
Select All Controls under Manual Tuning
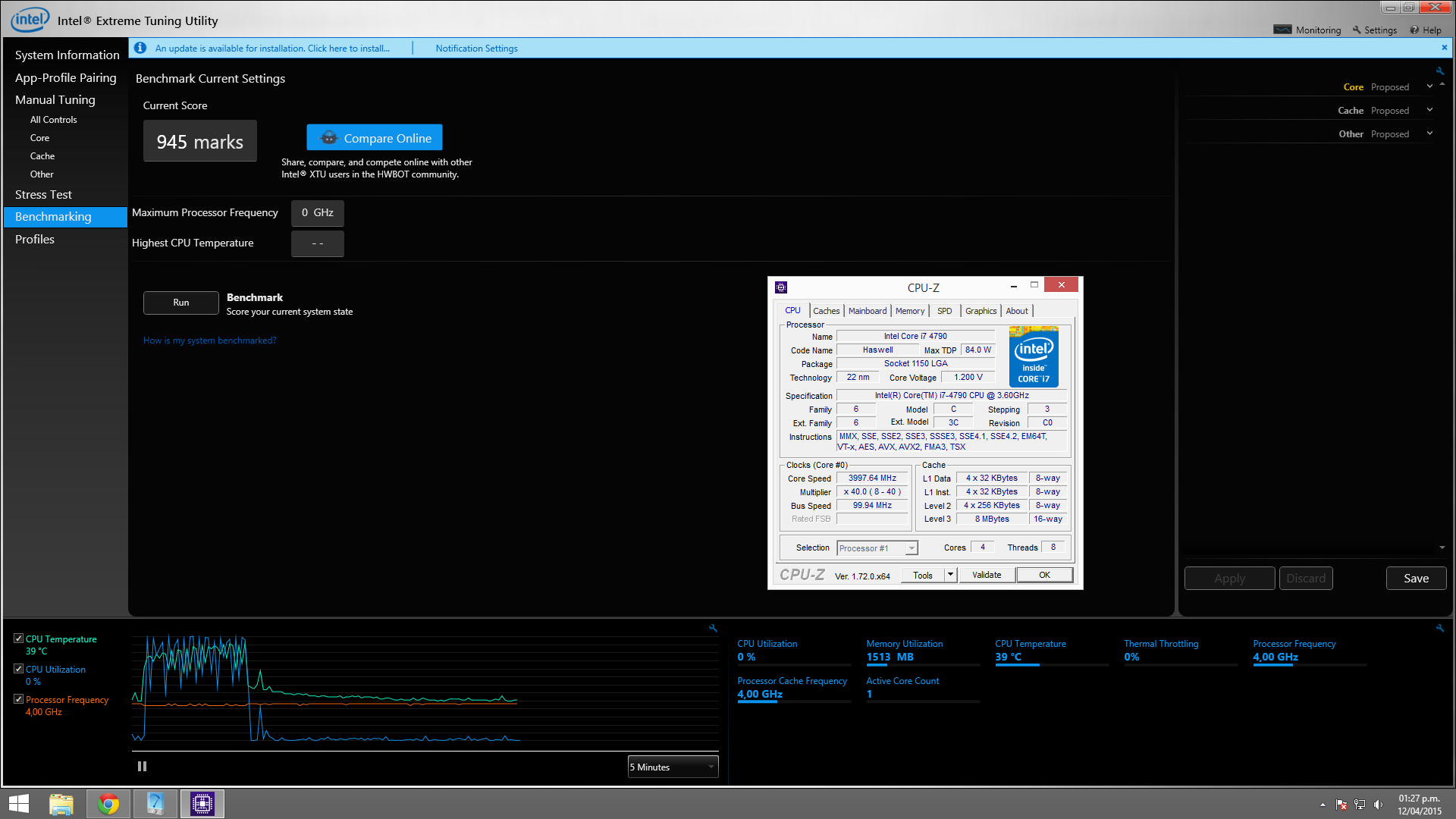(53, 119)
